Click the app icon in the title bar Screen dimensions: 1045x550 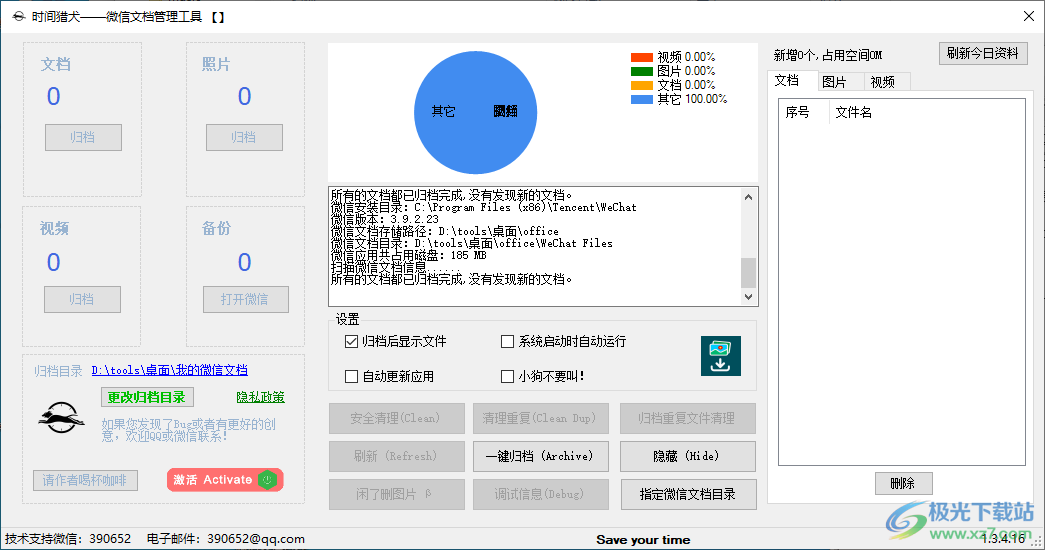tap(19, 17)
